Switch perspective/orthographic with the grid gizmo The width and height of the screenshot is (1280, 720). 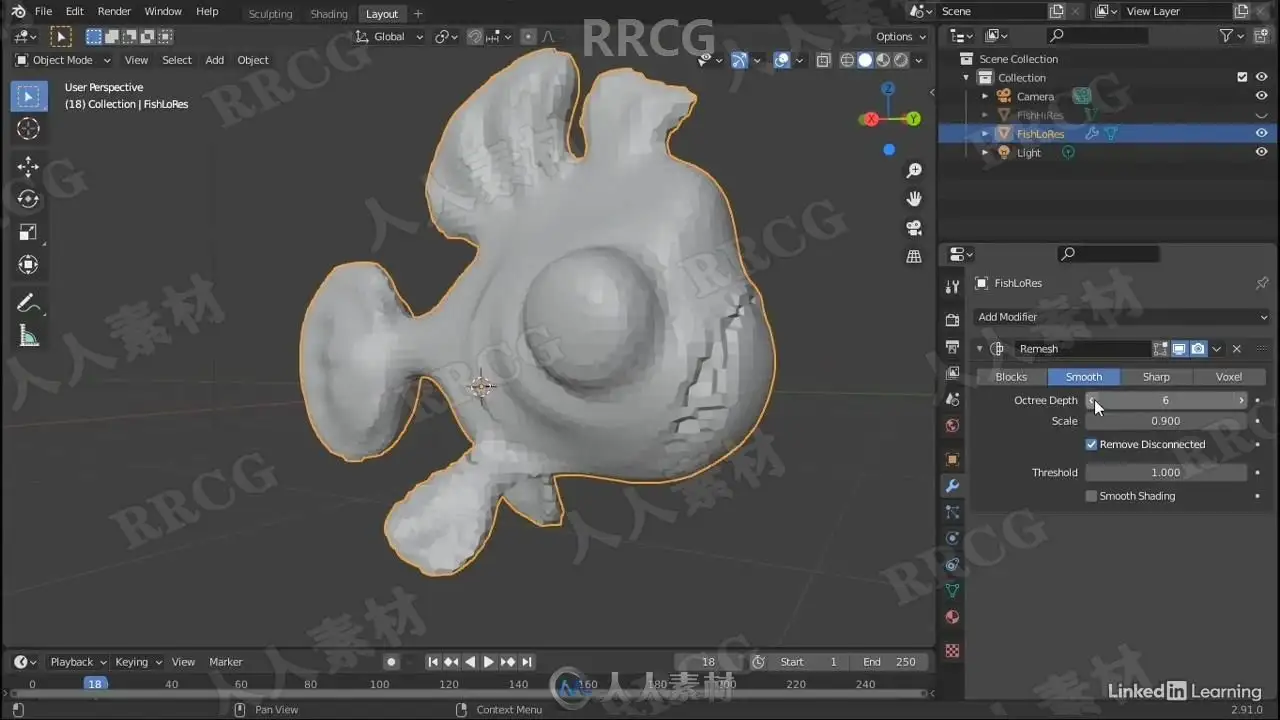[914, 257]
